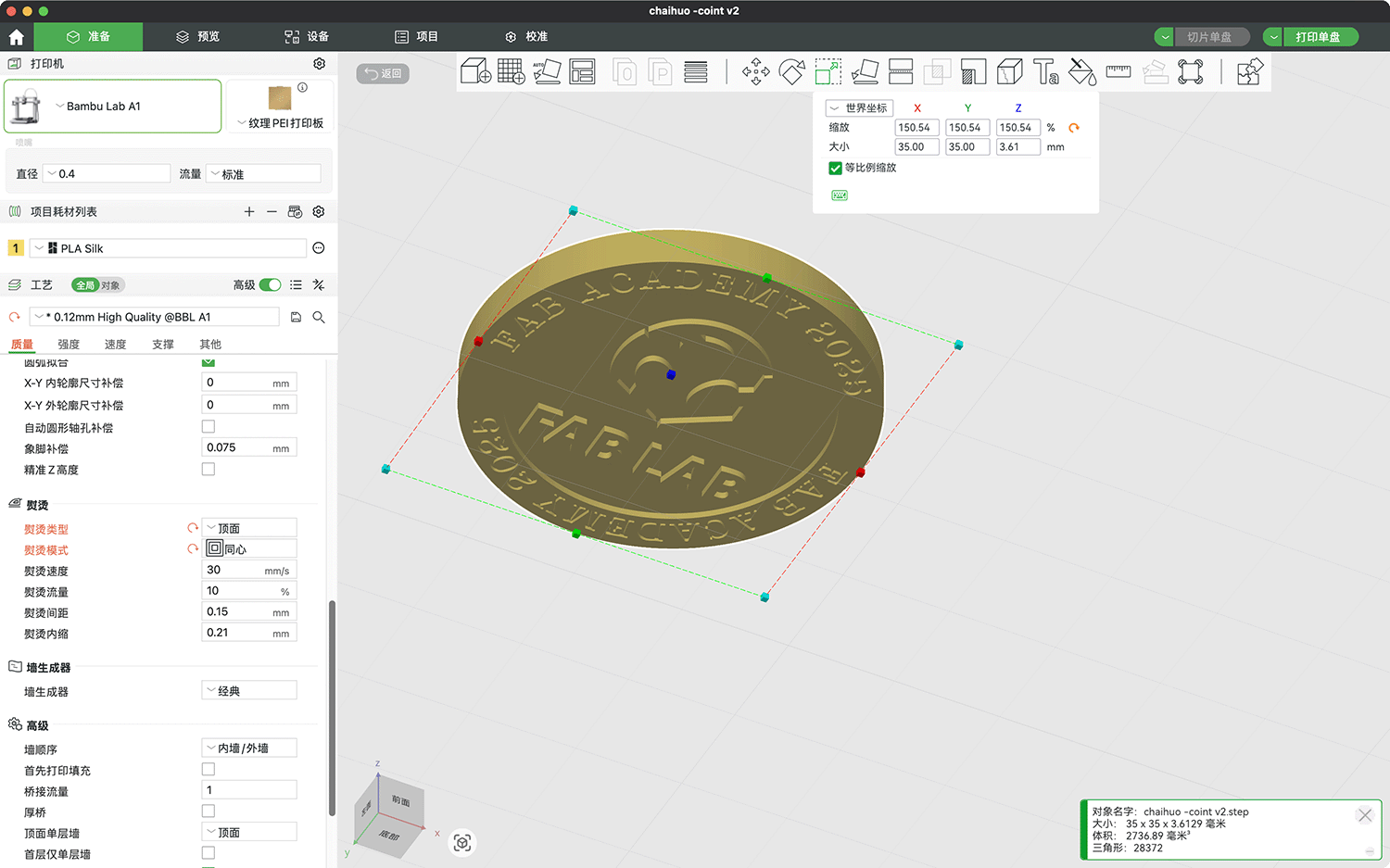Click the 熨烫速度 value field

point(249,571)
